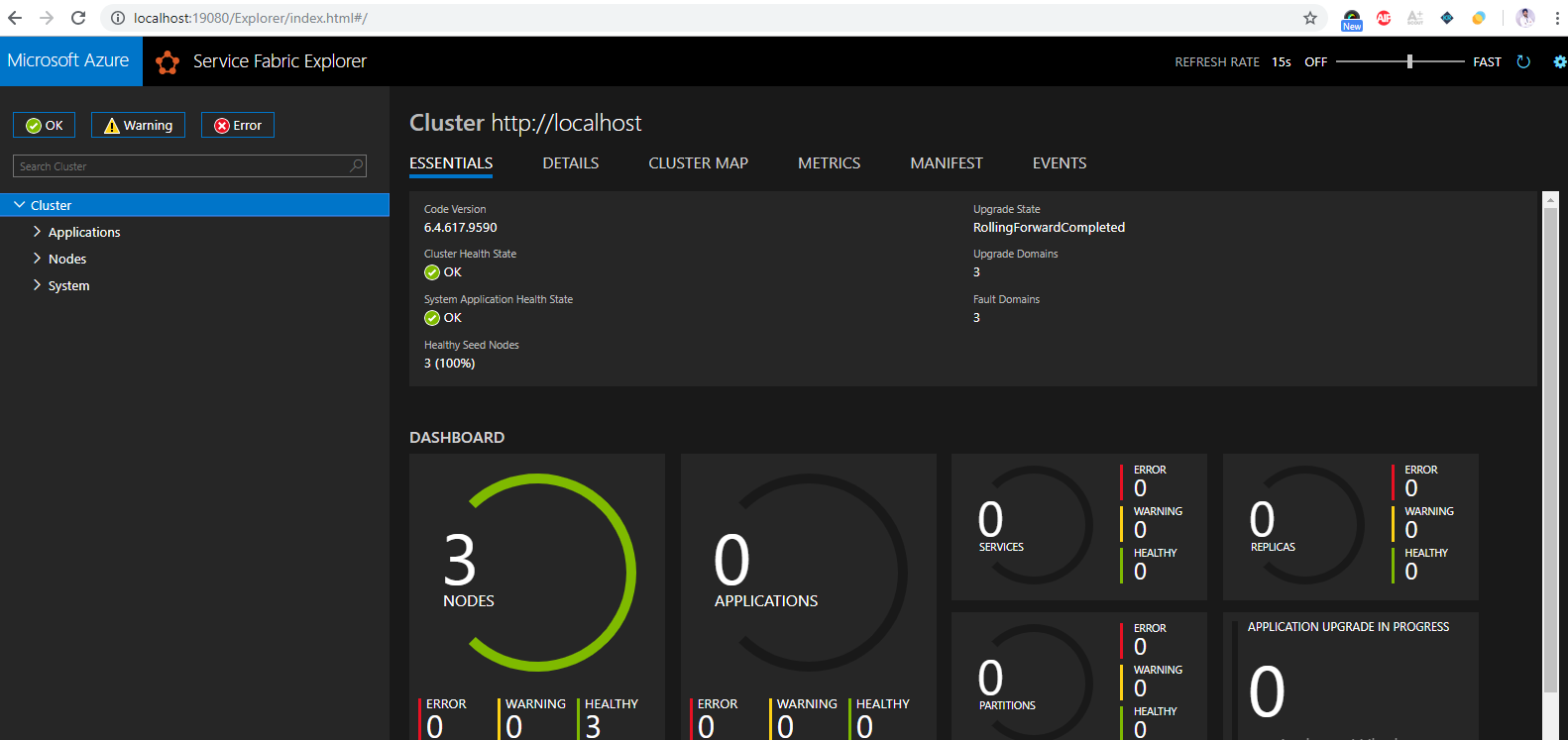Viewport: 1568px width, 740px height.
Task: Click the Healthy Seed Nodes value 3 (100%)
Action: (x=449, y=364)
